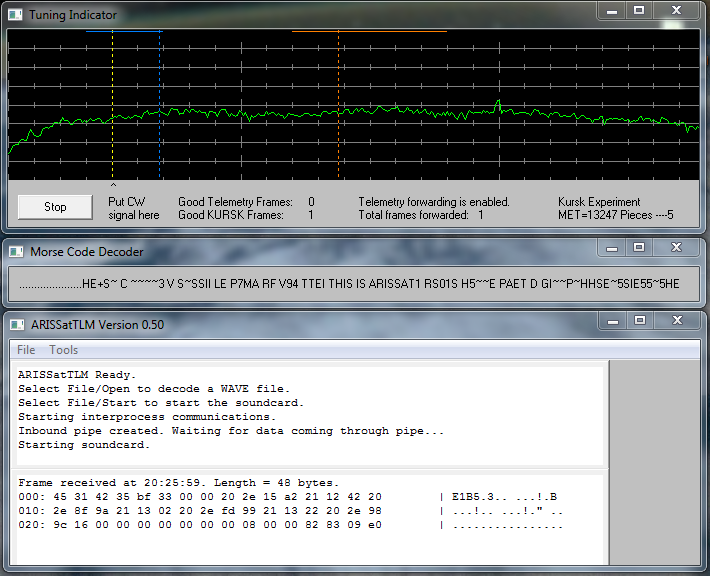The image size is (710, 576).
Task: Minimize the Tuning Indicator window
Action: [612, 11]
